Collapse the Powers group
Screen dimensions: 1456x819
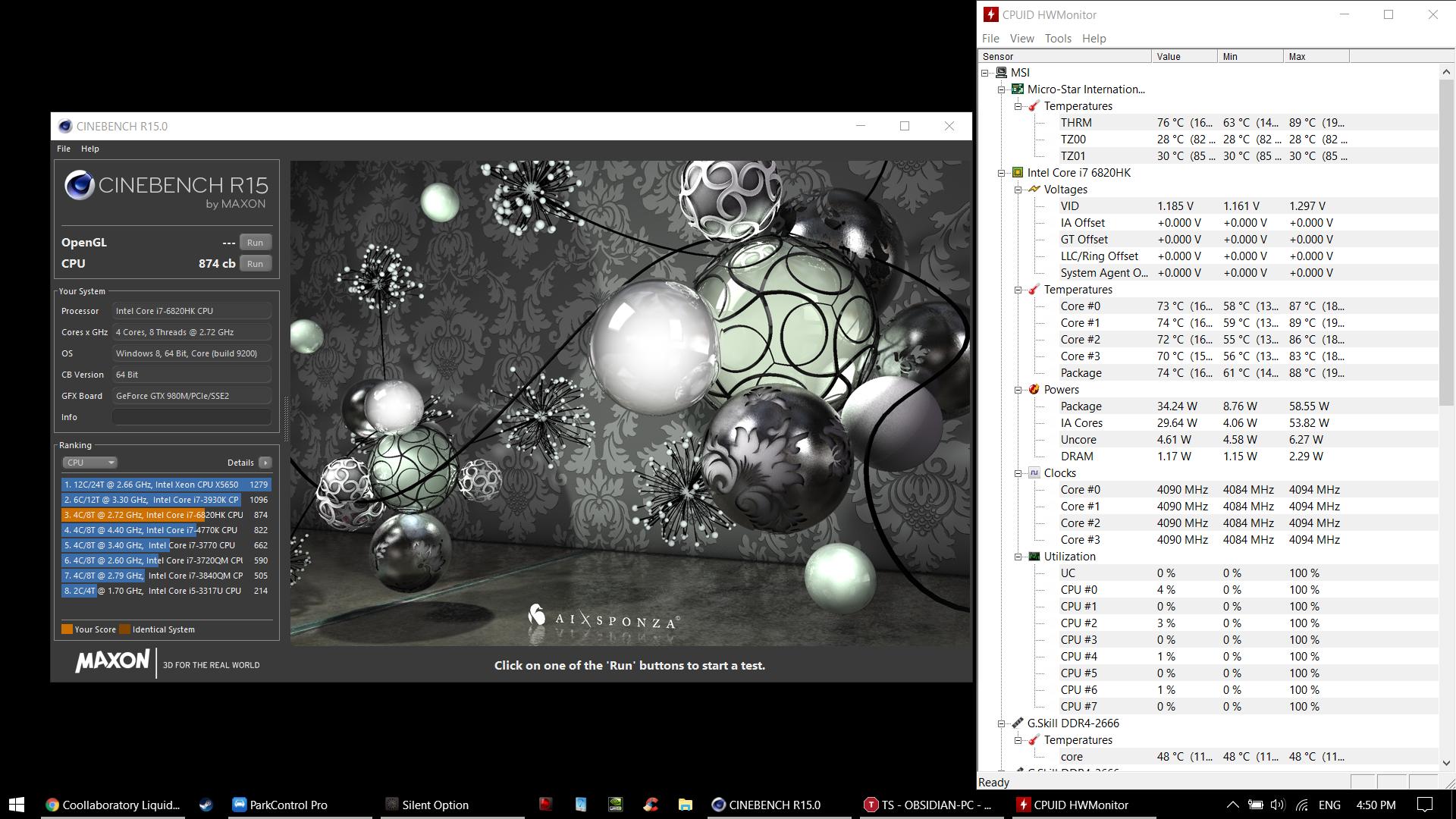point(1018,390)
